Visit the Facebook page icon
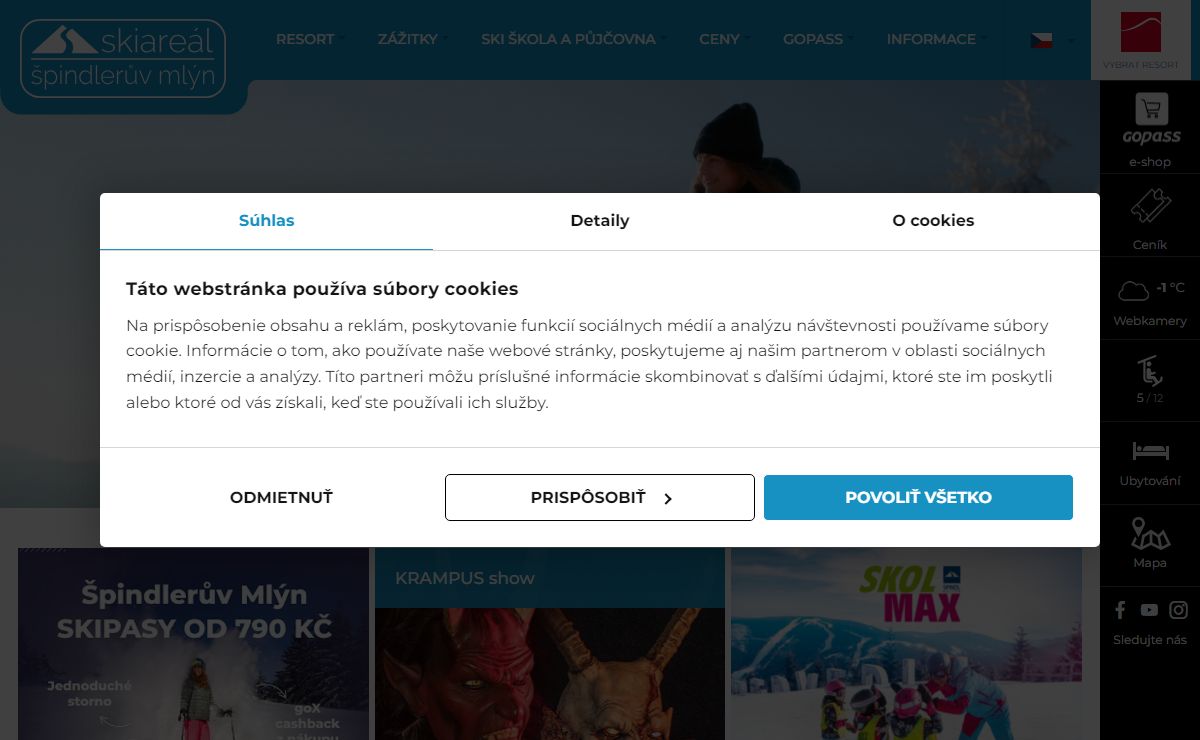 point(1120,610)
